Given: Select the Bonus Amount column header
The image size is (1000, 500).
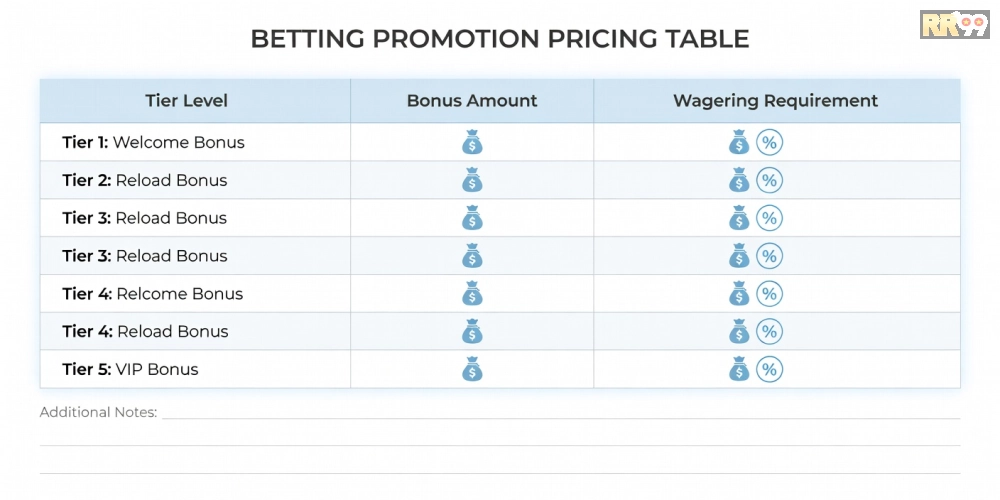Looking at the screenshot, I should point(472,101).
